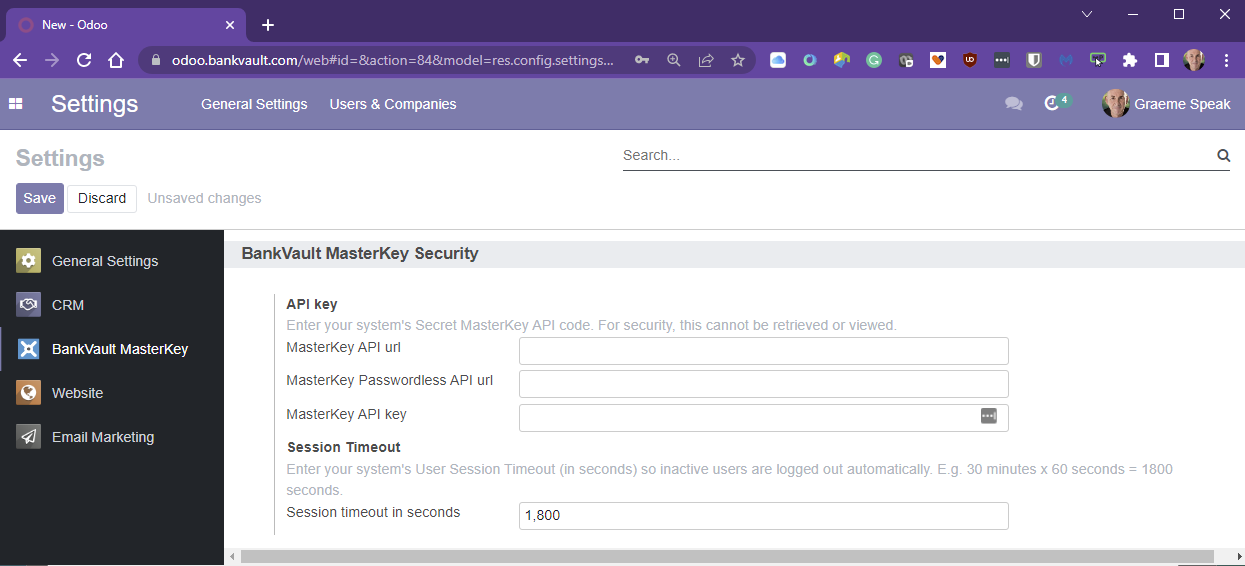The height and width of the screenshot is (566, 1245).
Task: Click the Email Marketing paper plane icon
Action: [x=29, y=437]
